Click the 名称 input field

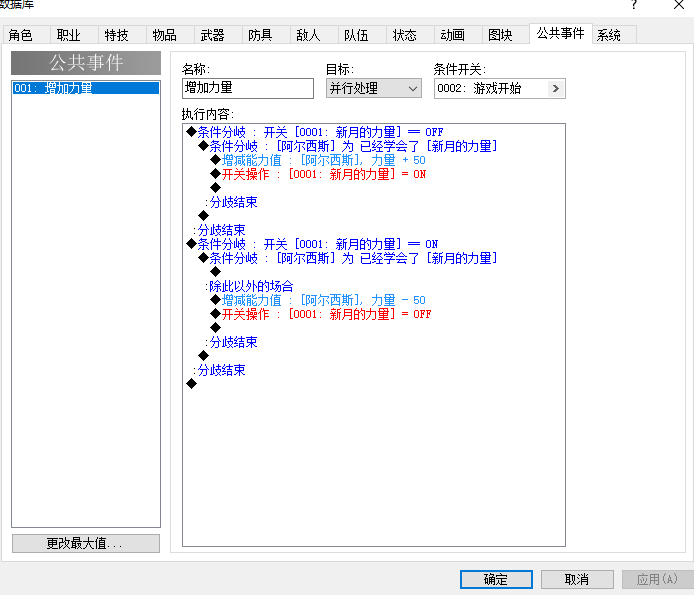[247, 88]
